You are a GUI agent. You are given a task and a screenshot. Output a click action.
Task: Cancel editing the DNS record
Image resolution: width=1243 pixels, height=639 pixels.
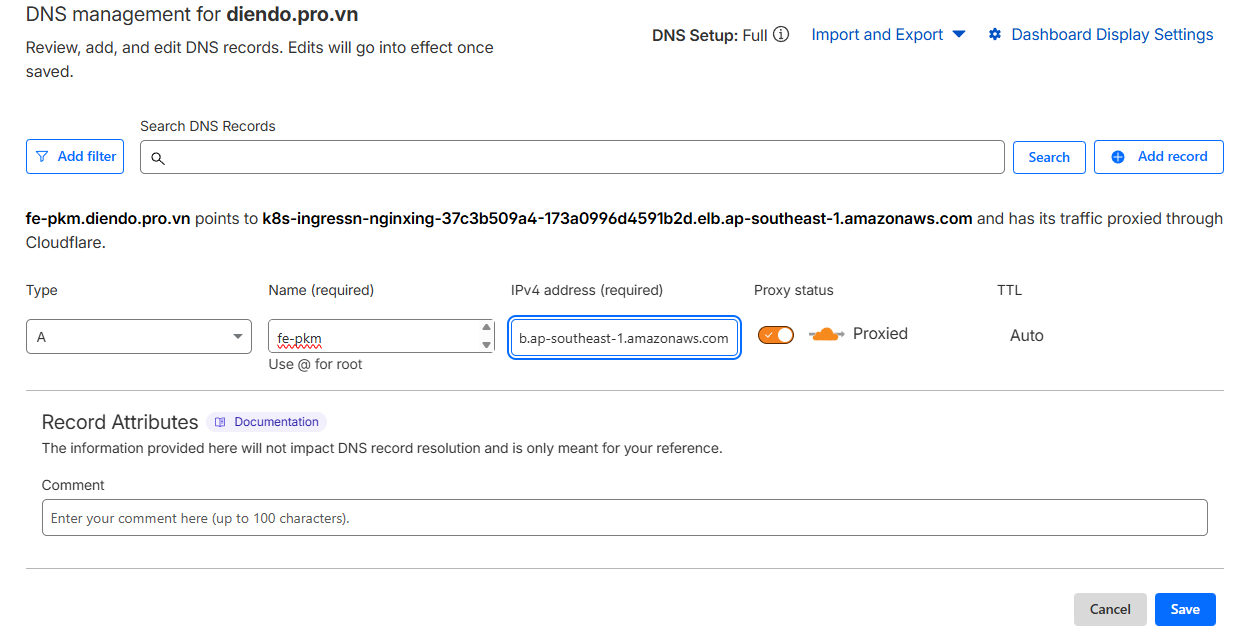point(1110,609)
